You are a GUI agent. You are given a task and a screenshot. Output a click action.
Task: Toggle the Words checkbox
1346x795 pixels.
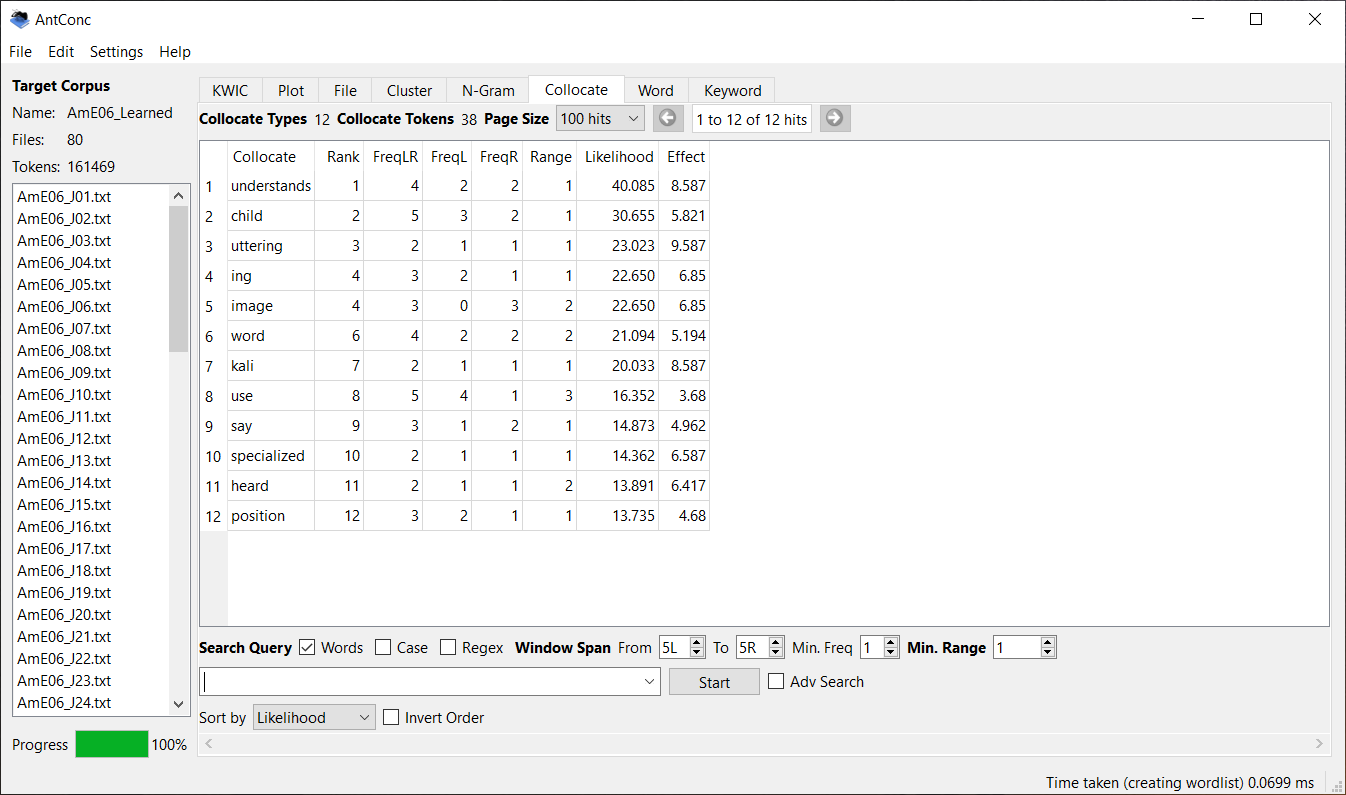click(307, 648)
